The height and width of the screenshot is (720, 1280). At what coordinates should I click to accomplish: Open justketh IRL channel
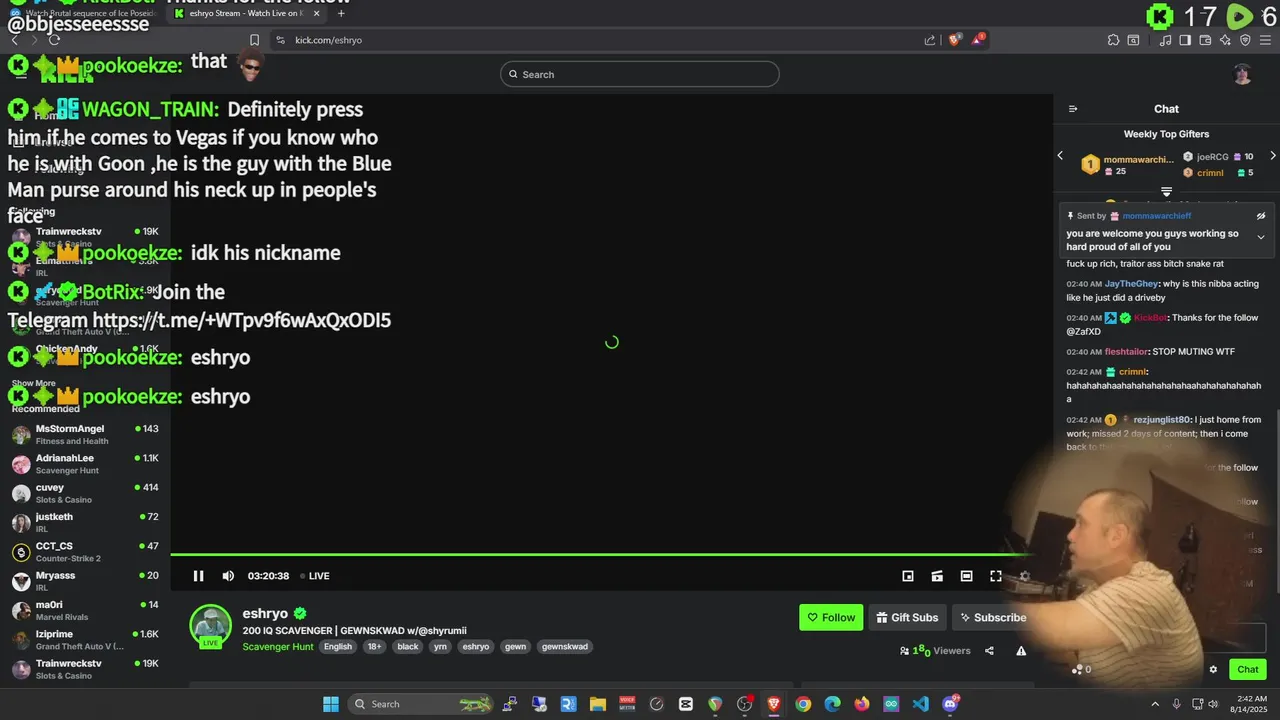pos(85,522)
